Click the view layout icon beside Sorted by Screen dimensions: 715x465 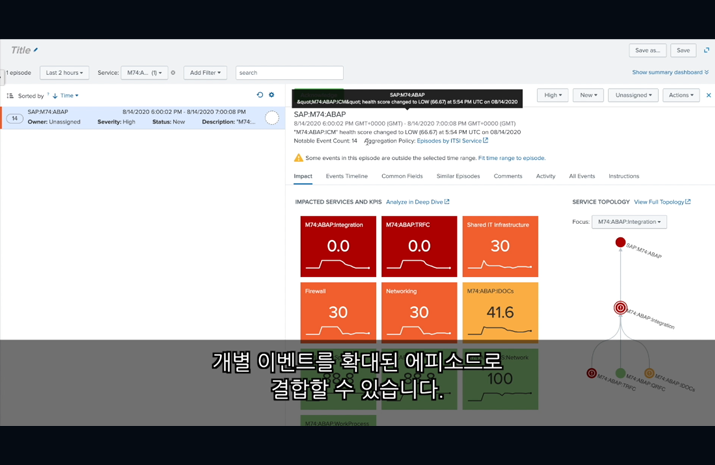pos(10,95)
